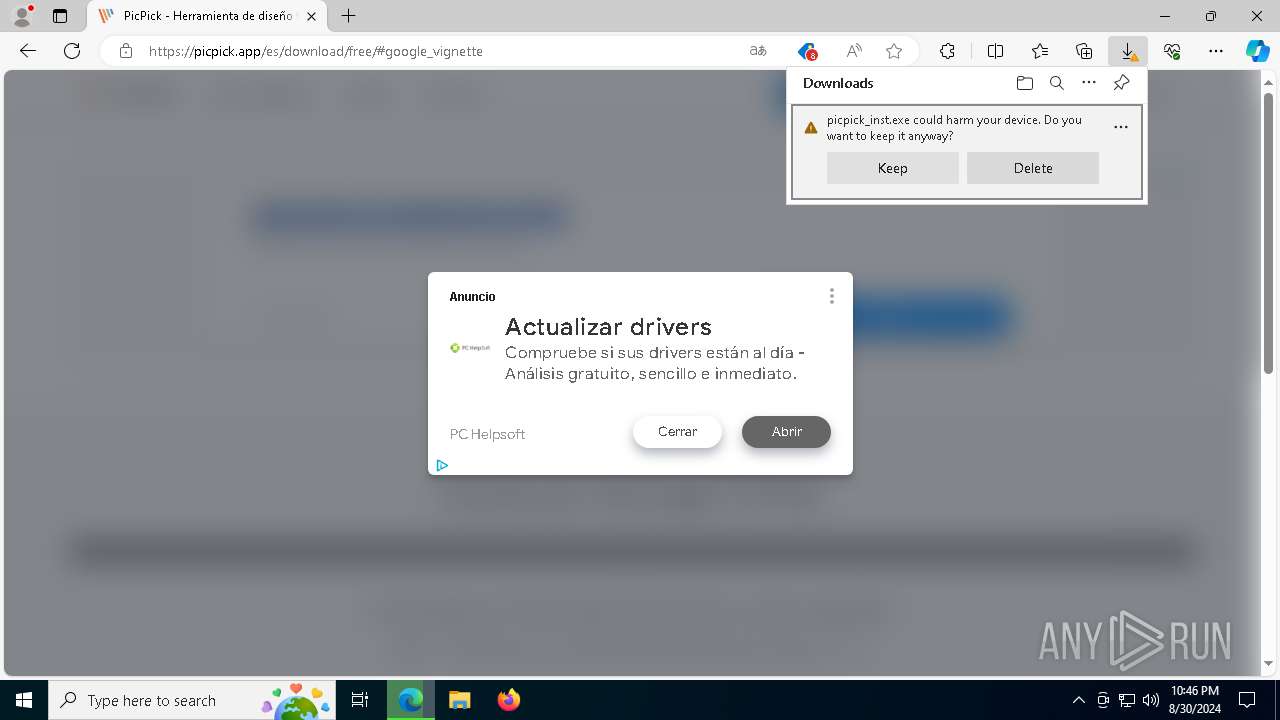Search downloads magnifier icon
The image size is (1280, 720).
tap(1056, 83)
